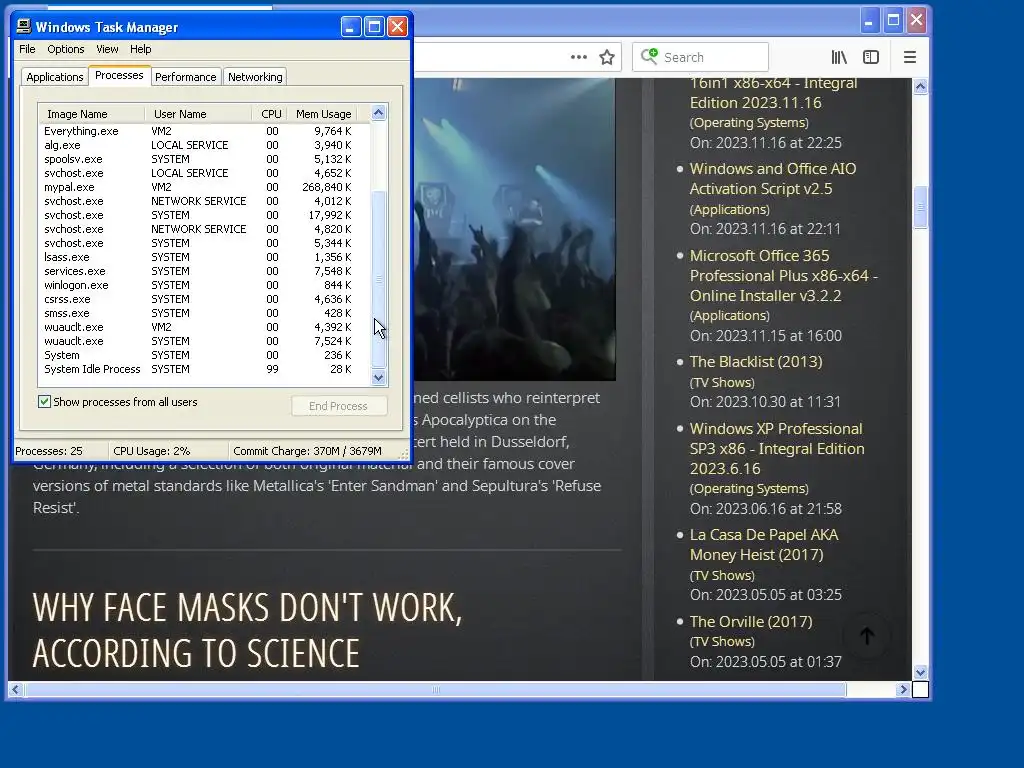Maximize the browser window
This screenshot has width=1024, height=768.
tap(893, 21)
